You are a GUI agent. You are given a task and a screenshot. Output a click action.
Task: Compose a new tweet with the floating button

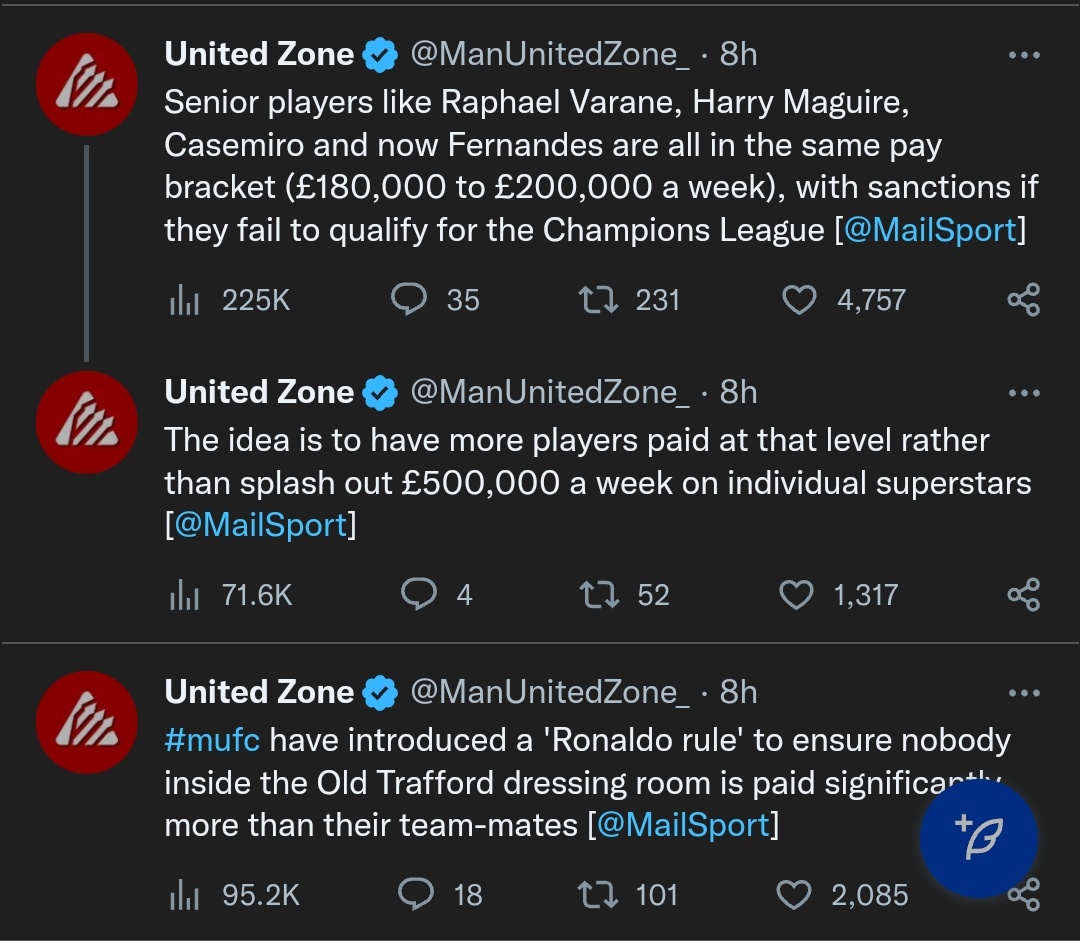pos(978,838)
